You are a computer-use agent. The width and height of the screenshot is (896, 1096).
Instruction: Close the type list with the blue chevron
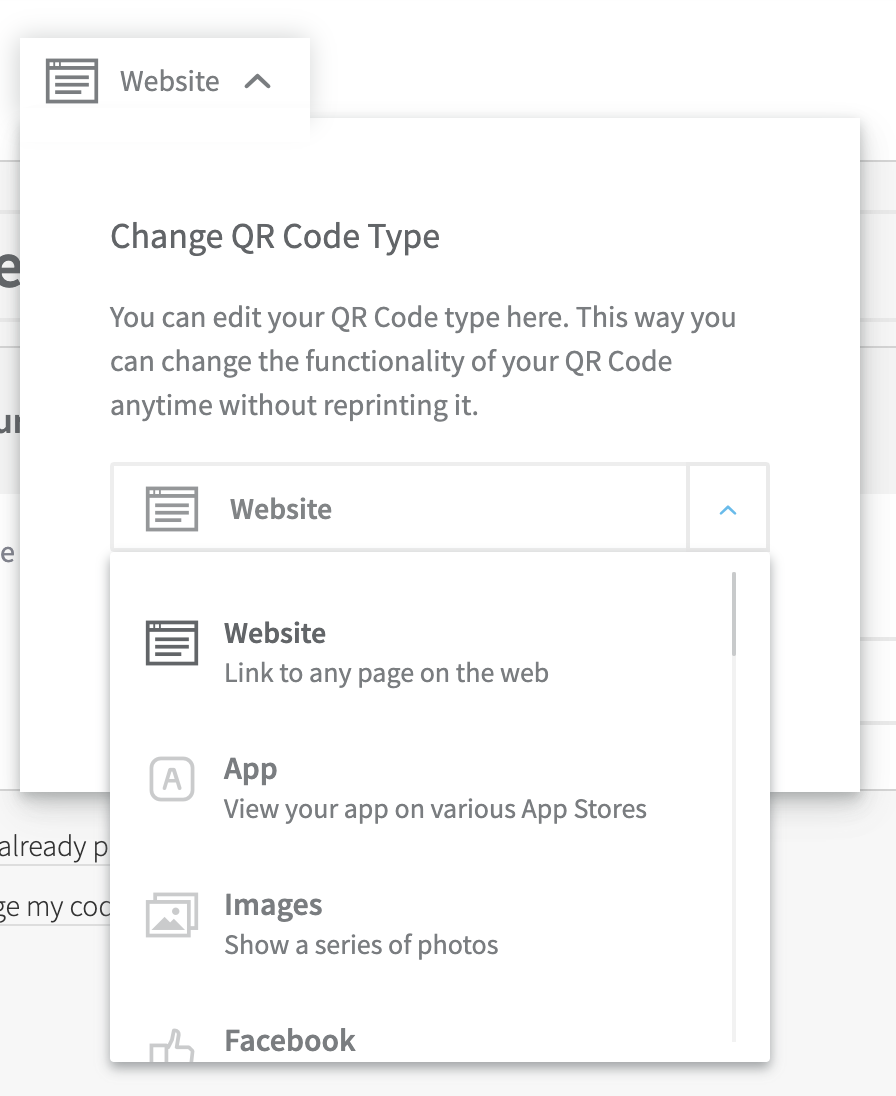click(728, 510)
